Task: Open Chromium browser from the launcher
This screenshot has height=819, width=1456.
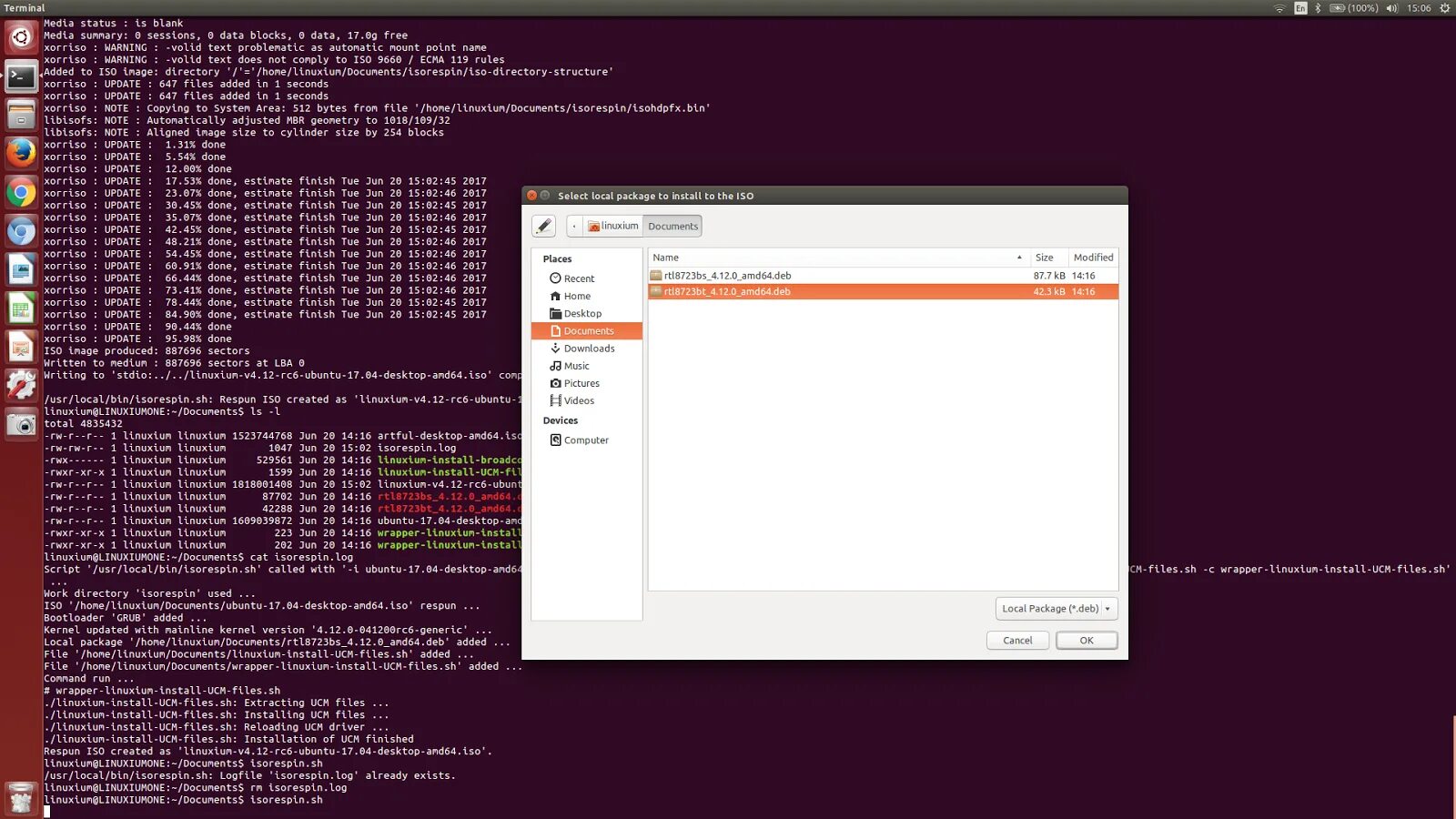Action: 20,231
